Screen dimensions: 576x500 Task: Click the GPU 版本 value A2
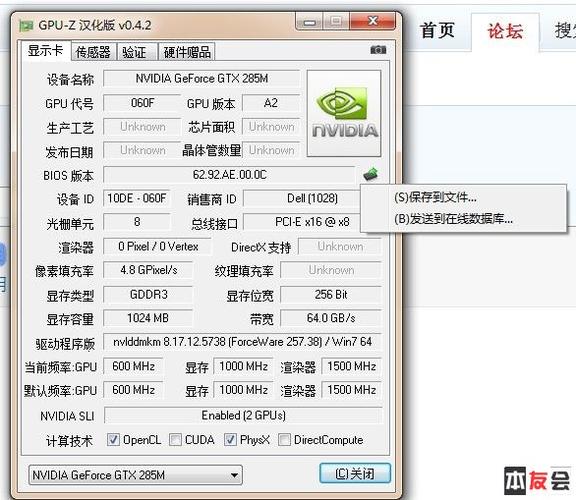pos(271,103)
